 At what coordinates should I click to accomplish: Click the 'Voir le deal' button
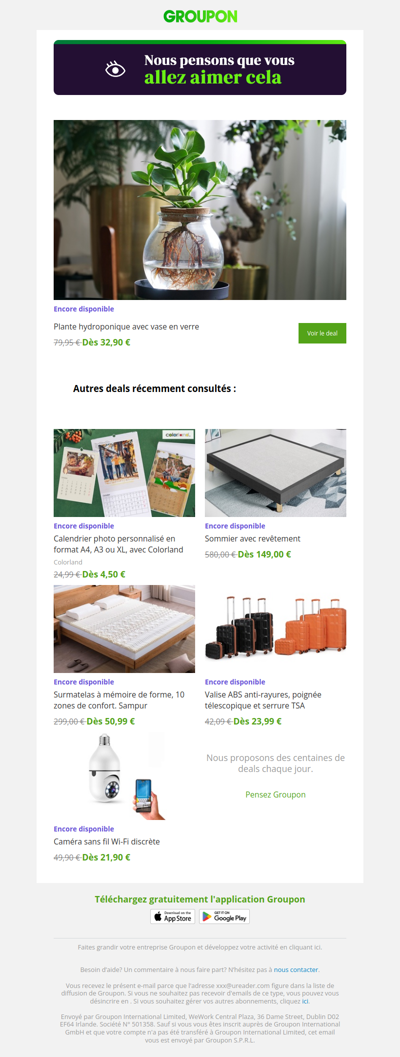[x=322, y=333]
